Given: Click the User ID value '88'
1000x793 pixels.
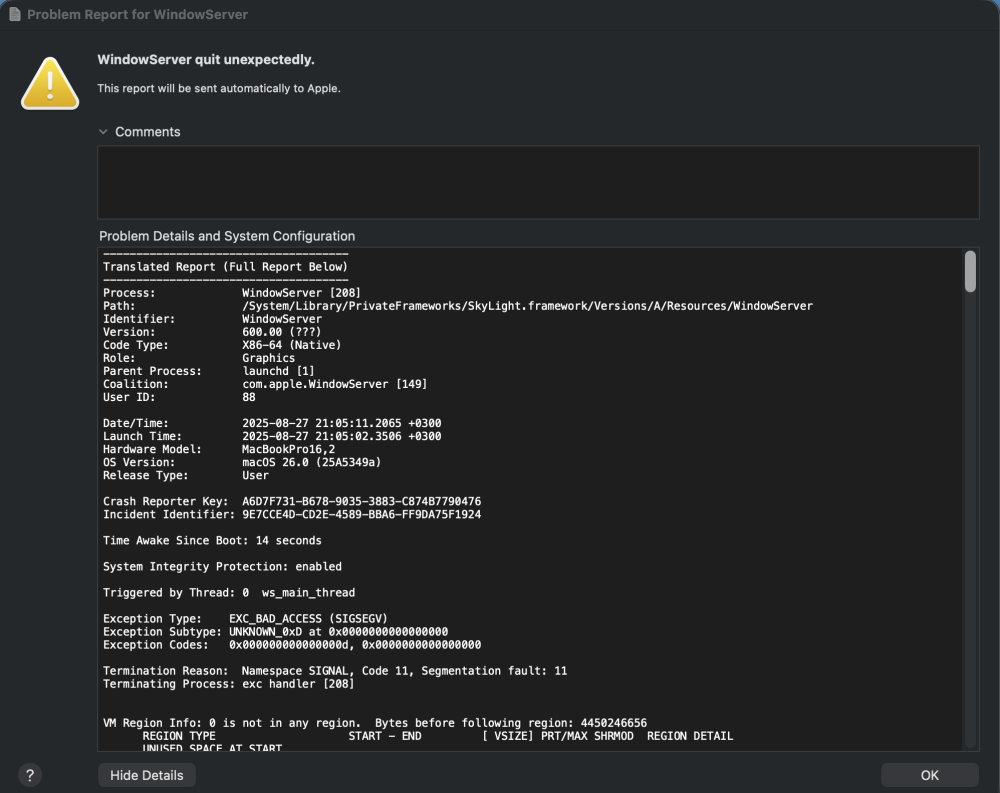Looking at the screenshot, I should [x=249, y=397].
